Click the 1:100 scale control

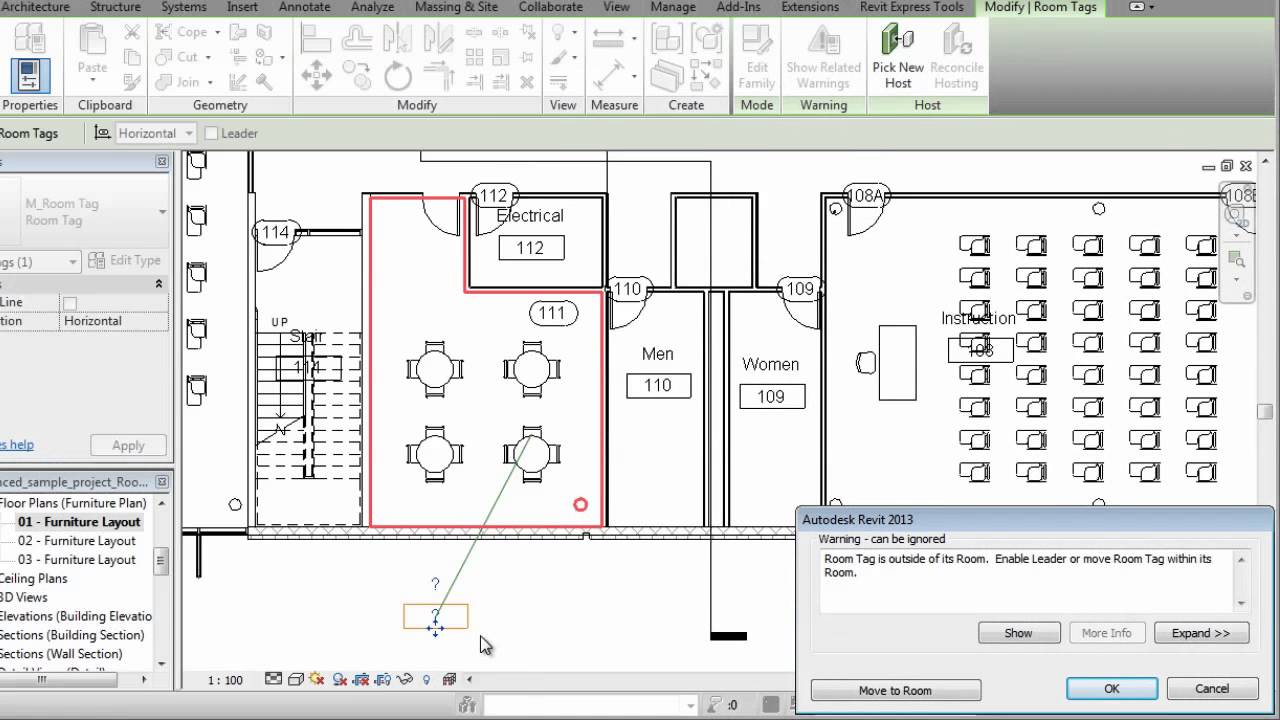pos(226,680)
